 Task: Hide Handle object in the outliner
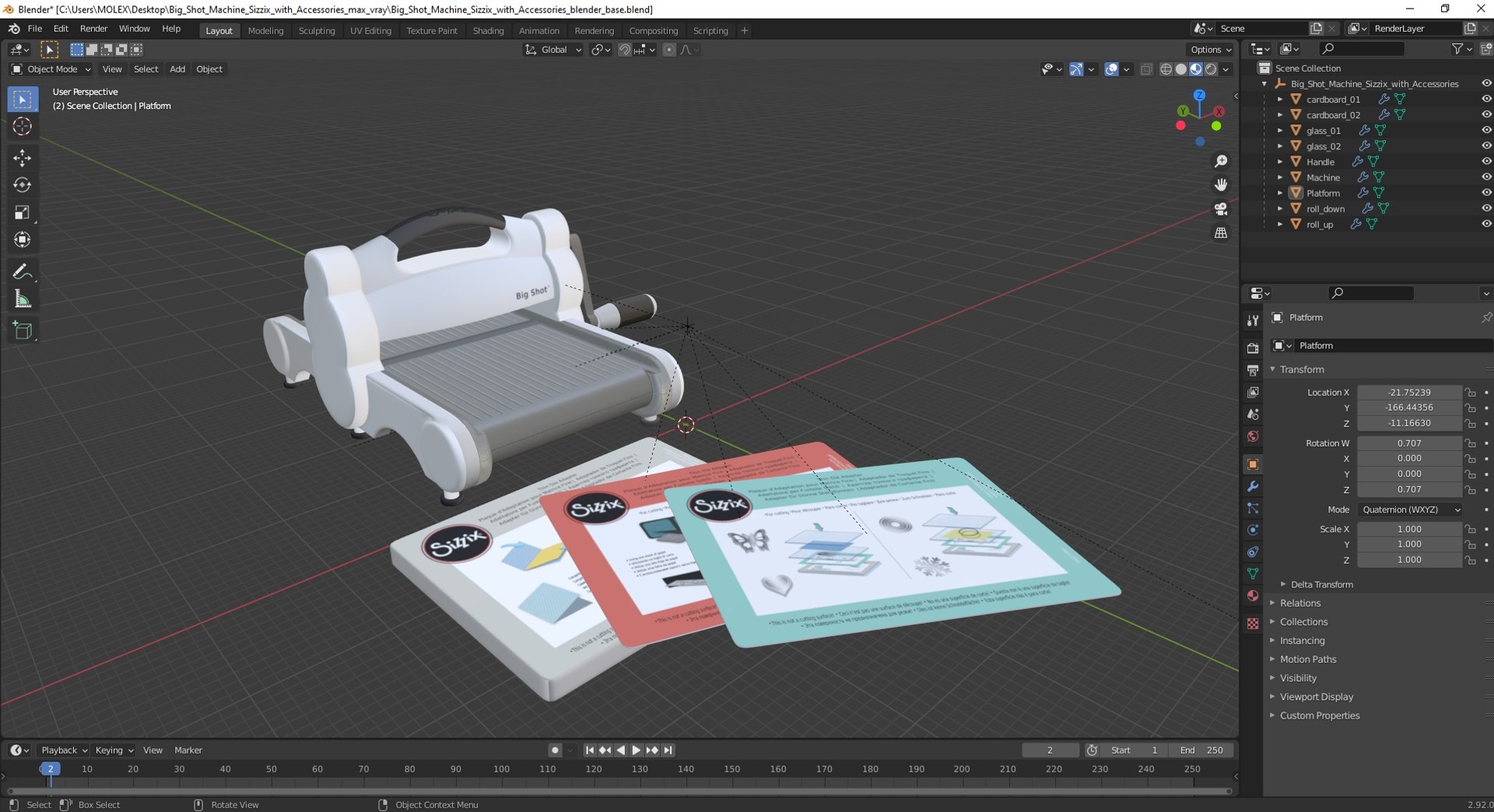click(1486, 162)
